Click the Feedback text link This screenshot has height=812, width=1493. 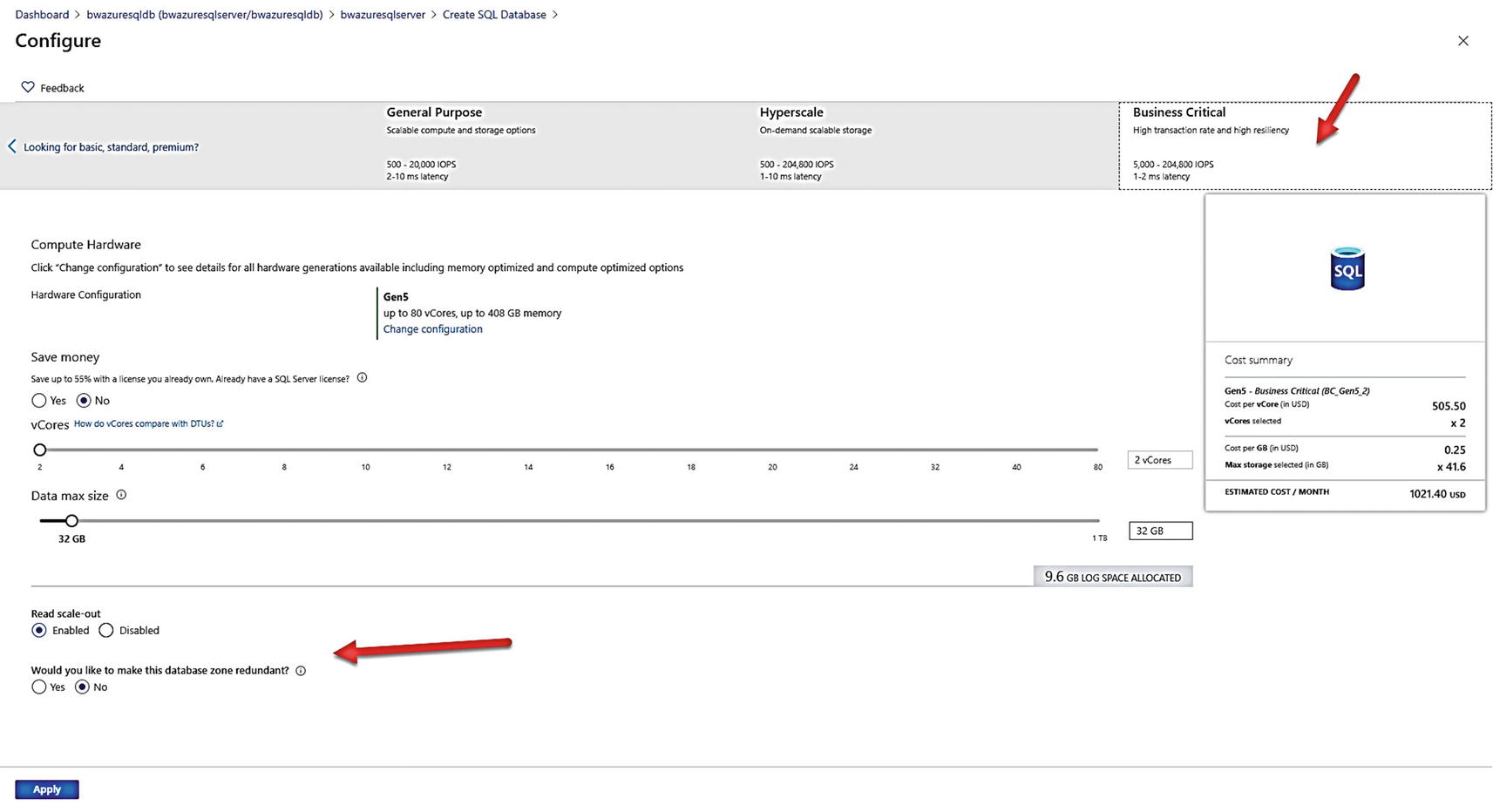(x=62, y=88)
